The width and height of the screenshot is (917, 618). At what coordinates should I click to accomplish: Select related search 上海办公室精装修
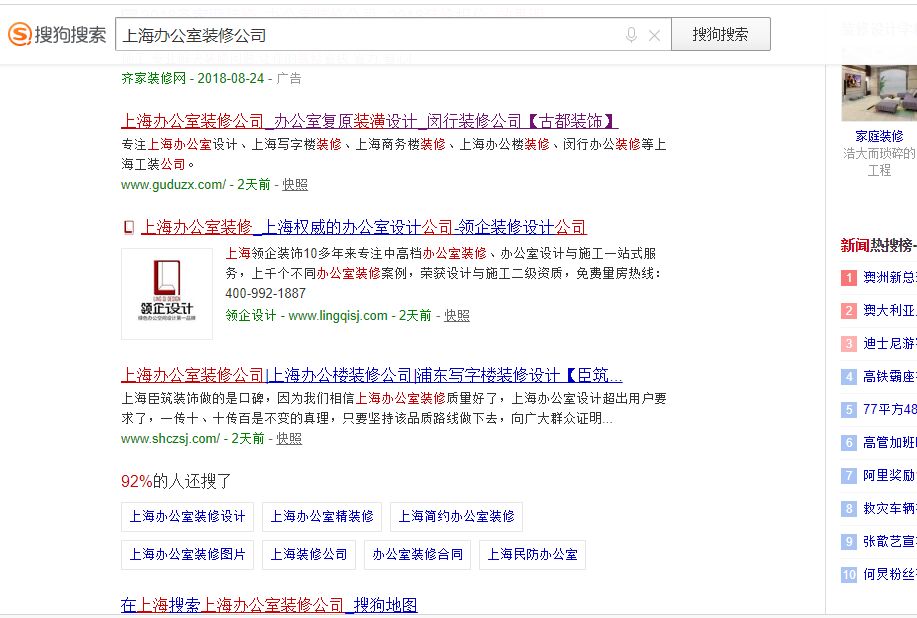click(322, 516)
